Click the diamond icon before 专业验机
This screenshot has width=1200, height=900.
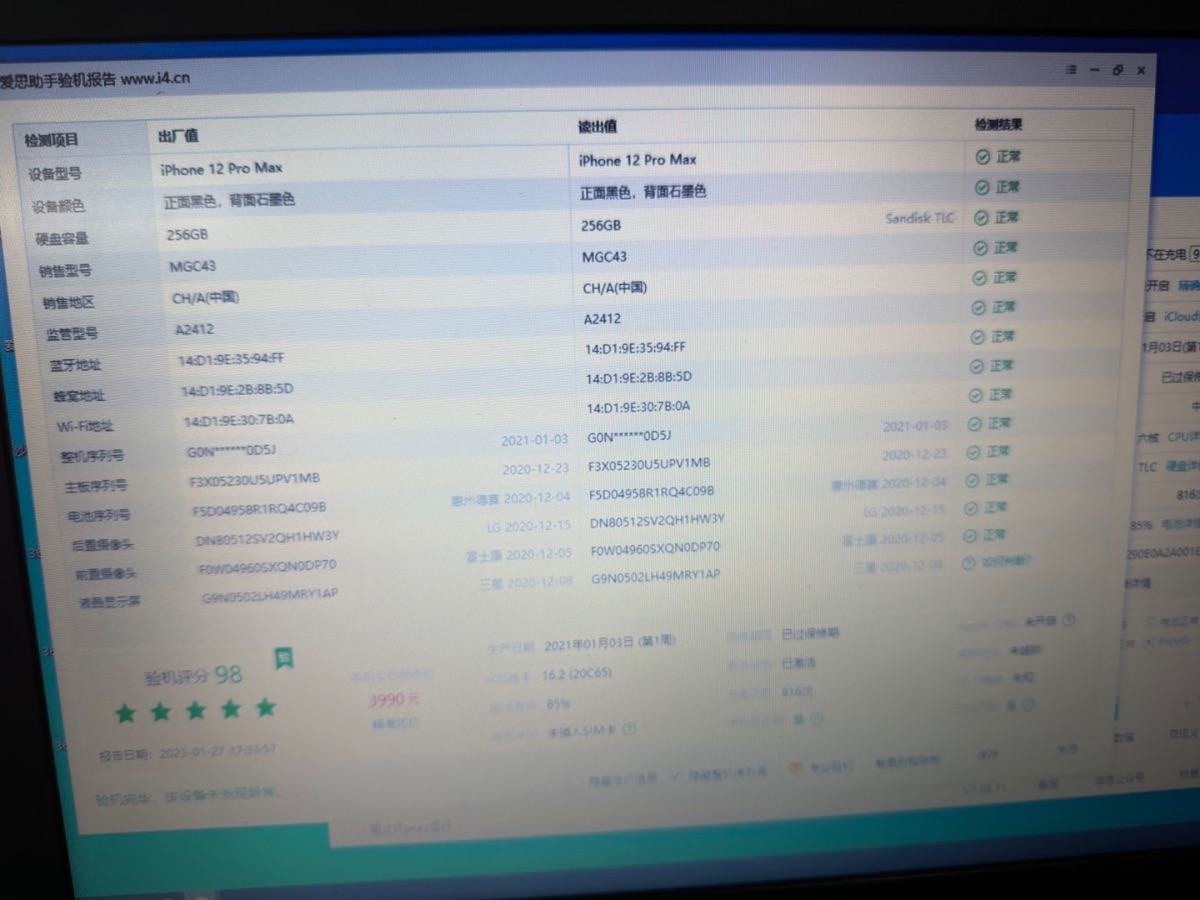pos(796,768)
